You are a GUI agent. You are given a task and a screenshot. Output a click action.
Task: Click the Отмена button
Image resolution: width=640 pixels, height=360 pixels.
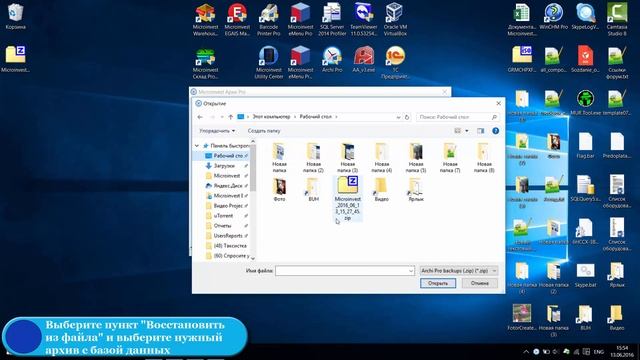(x=480, y=283)
